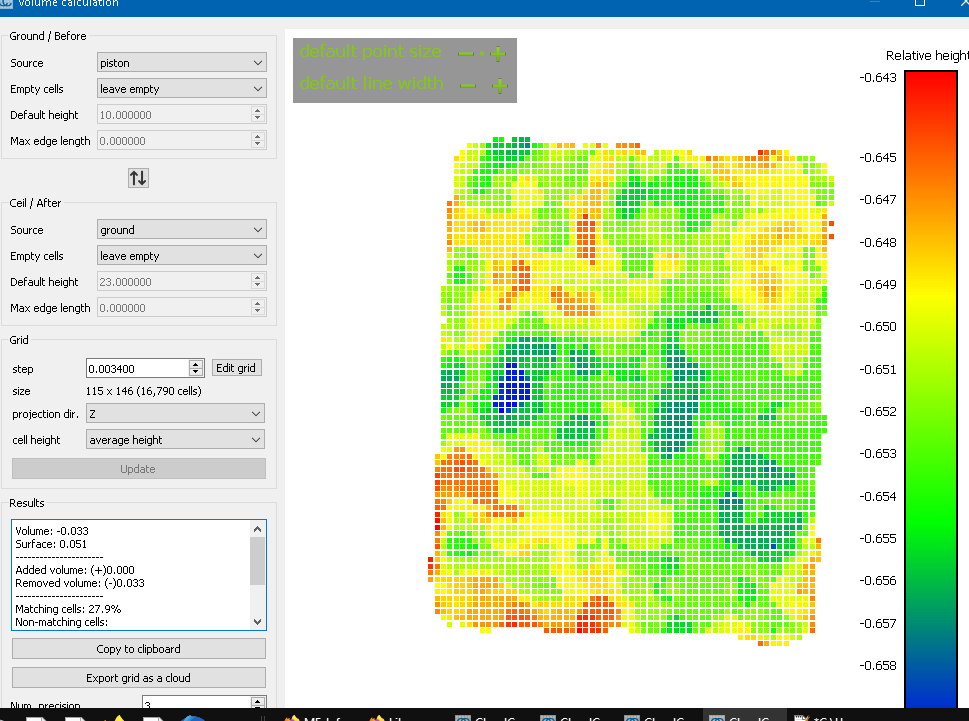Open projection dir. dropdown showing Z

(x=175, y=414)
